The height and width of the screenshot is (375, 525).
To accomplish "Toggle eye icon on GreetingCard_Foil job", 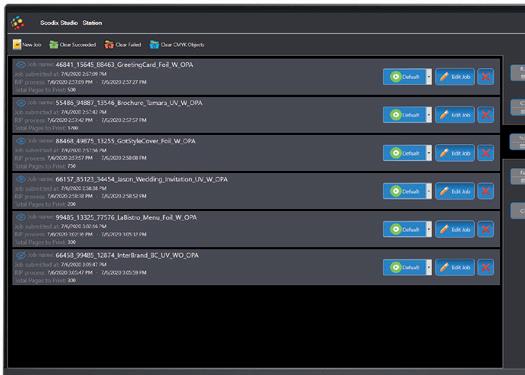I will point(21,65).
